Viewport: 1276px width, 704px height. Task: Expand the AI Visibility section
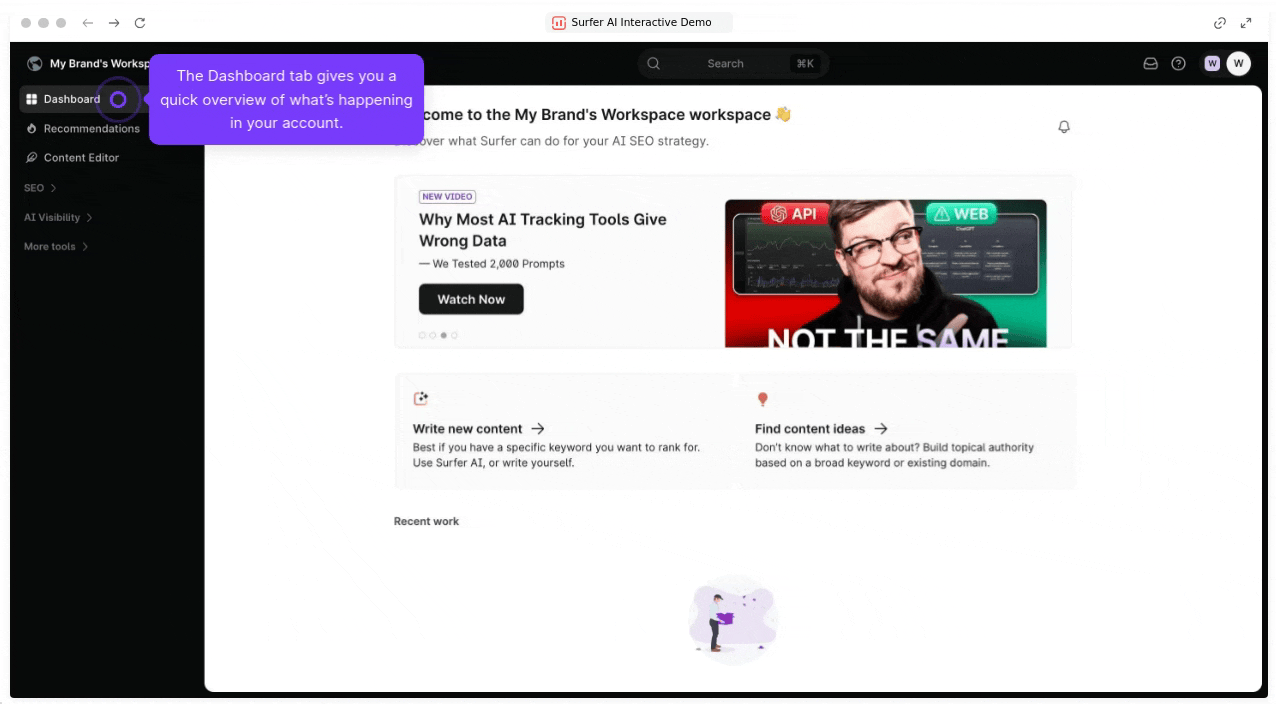click(58, 217)
